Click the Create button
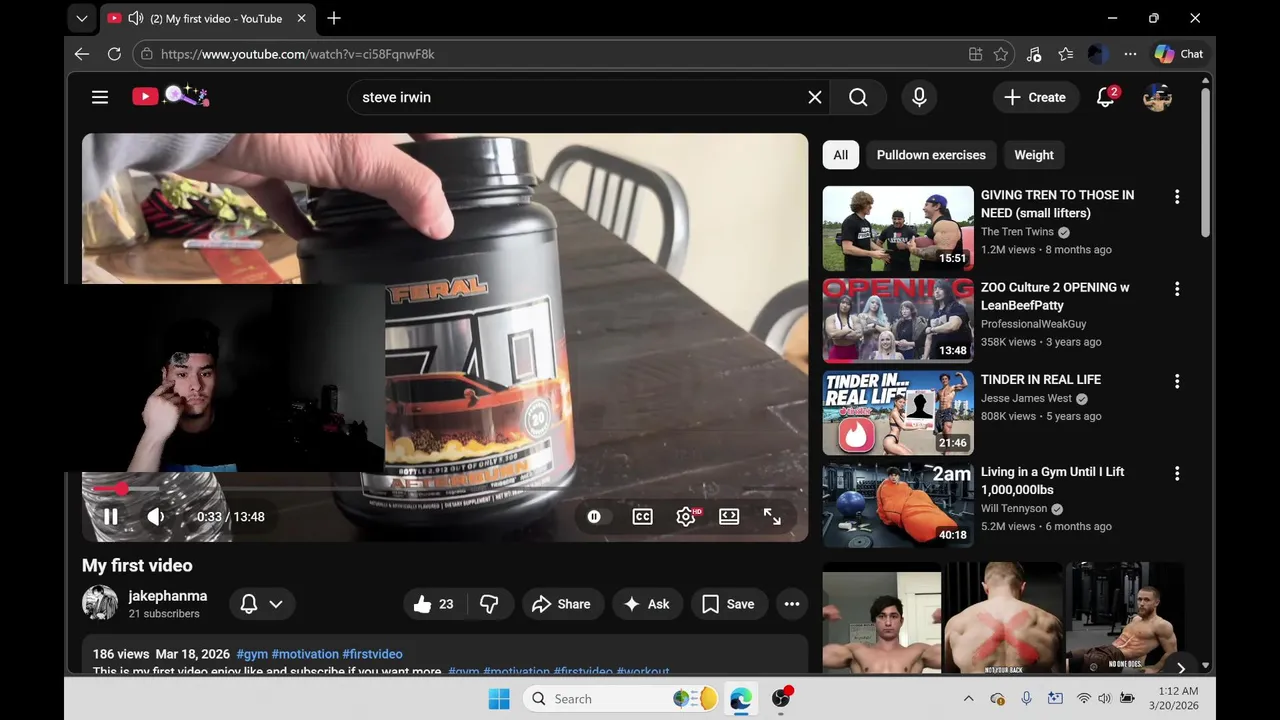The image size is (1280, 720). pyautogui.click(x=1035, y=97)
